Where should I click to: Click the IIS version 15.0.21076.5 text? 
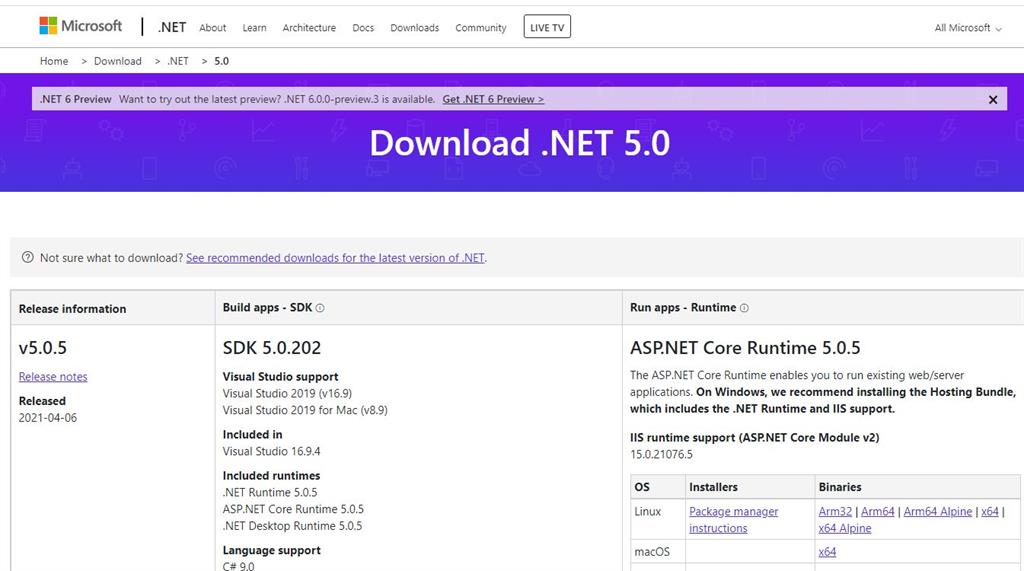662,454
